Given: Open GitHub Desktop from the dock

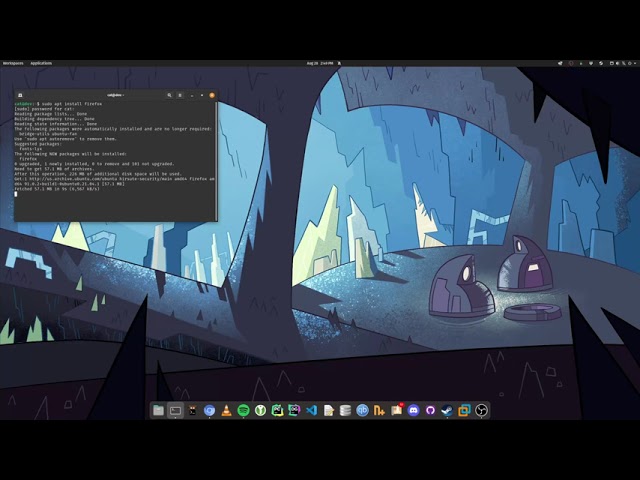Looking at the screenshot, I should pos(430,410).
